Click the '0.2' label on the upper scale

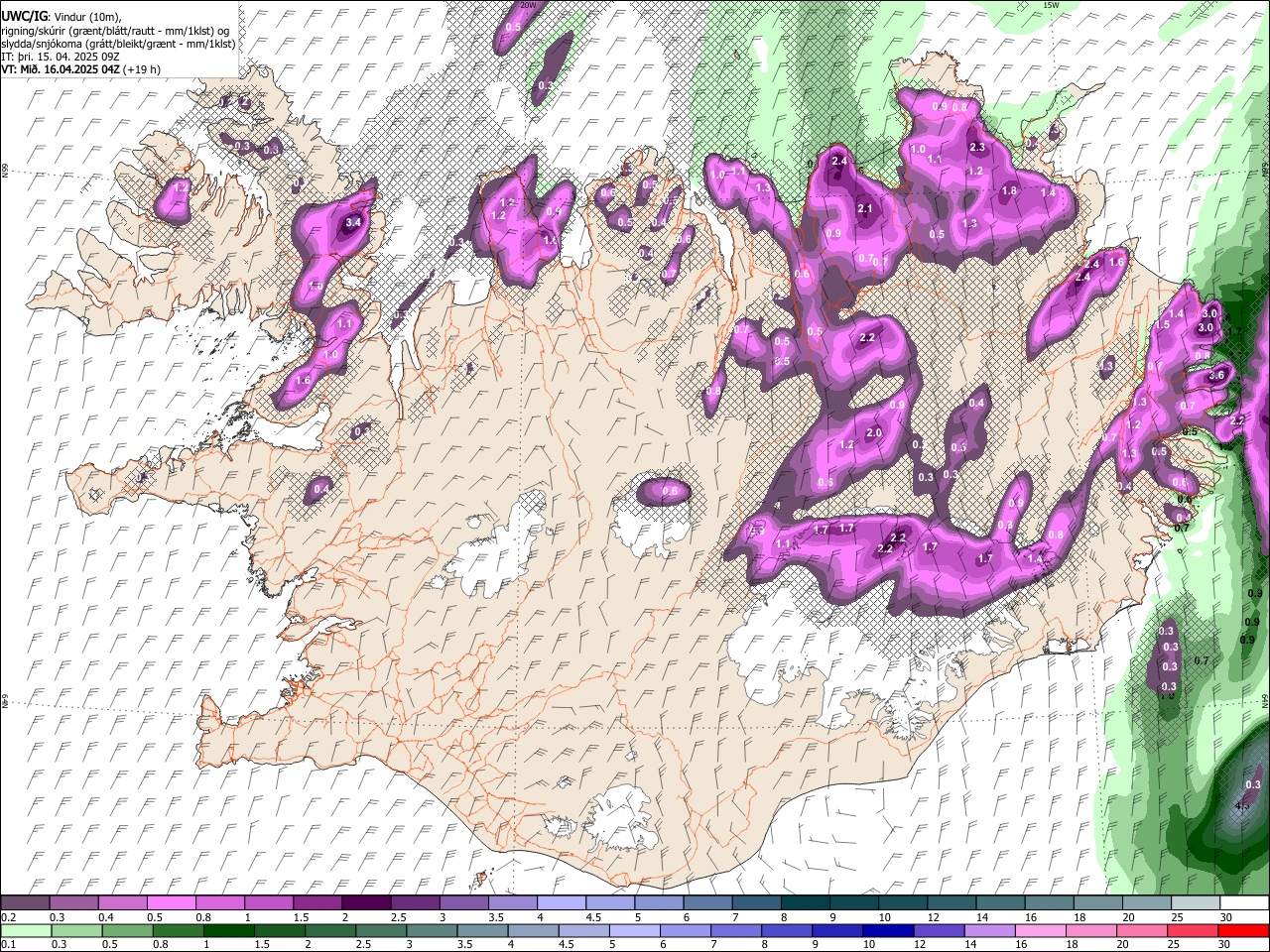(9, 917)
